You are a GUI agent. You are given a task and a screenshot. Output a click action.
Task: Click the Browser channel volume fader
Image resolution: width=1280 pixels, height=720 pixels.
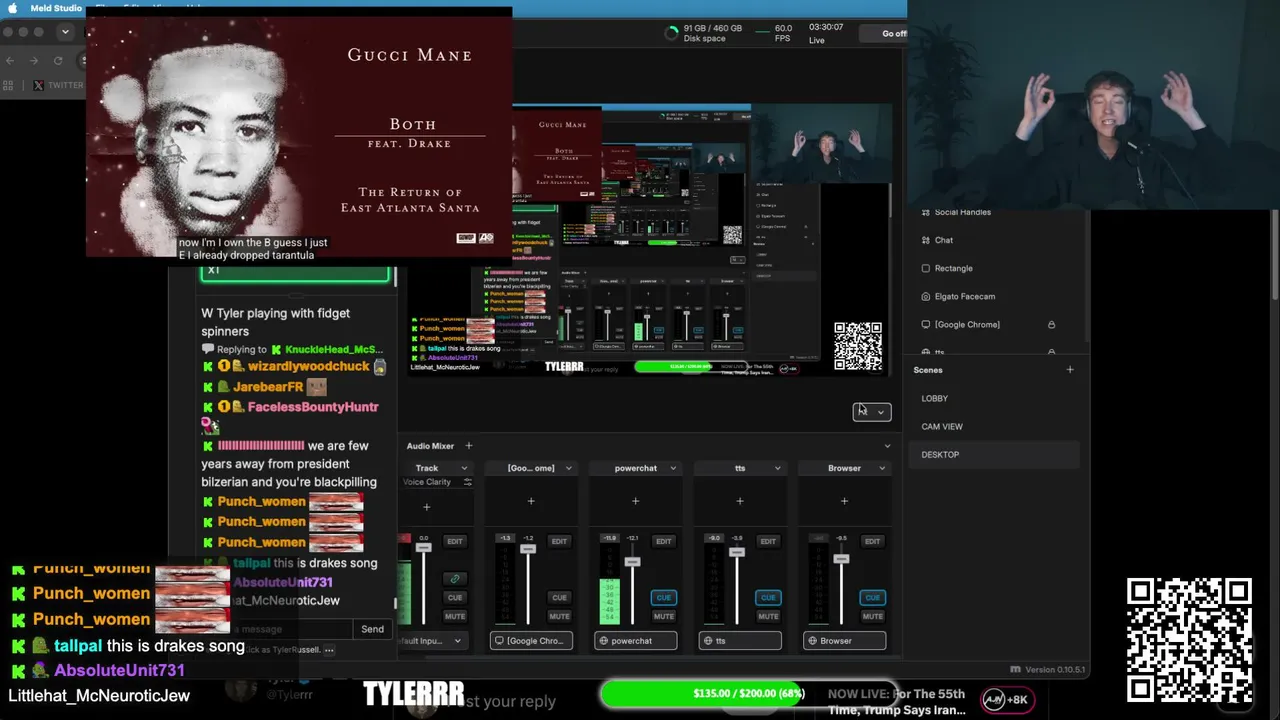point(841,559)
